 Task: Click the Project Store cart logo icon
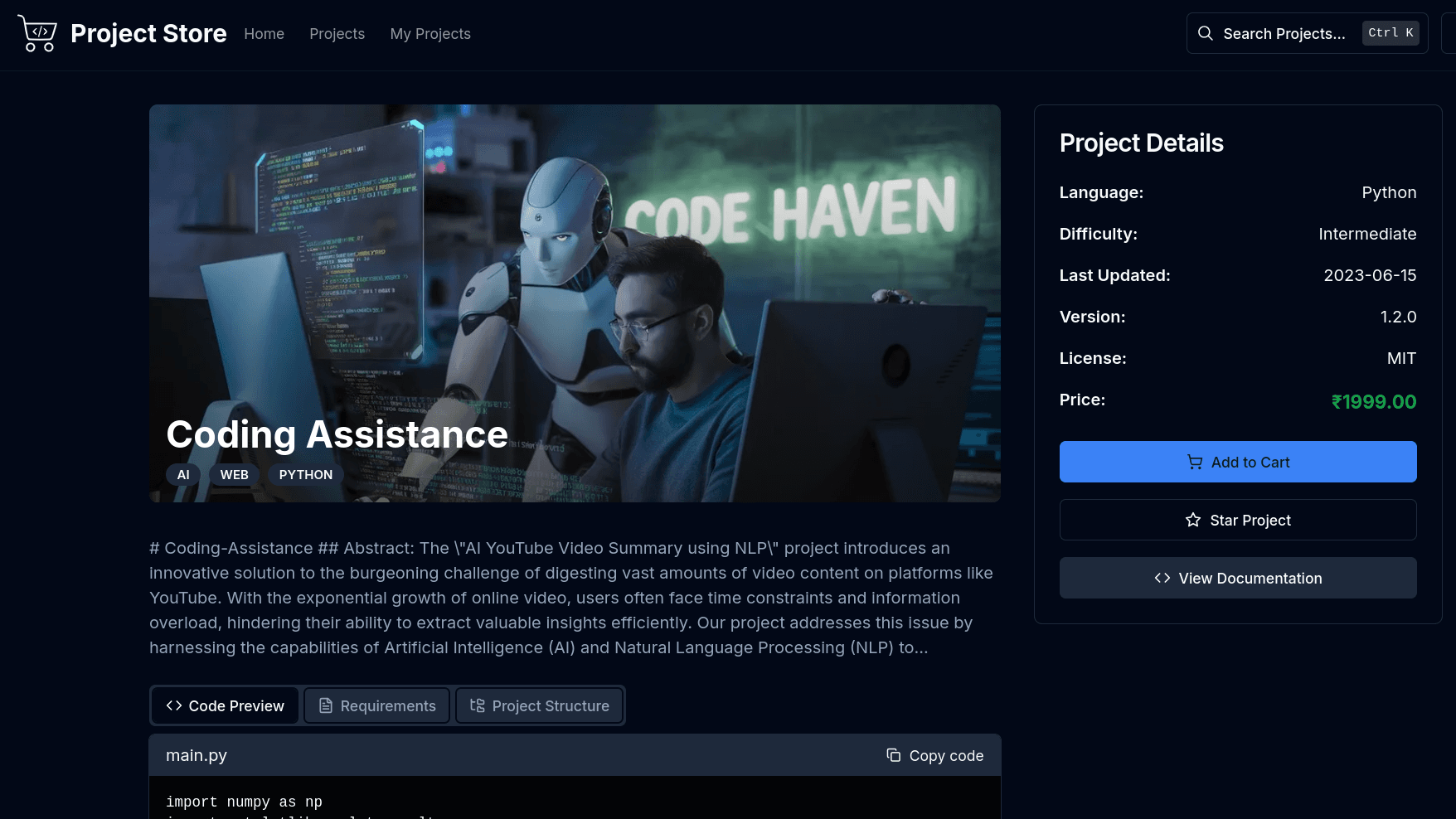(37, 34)
